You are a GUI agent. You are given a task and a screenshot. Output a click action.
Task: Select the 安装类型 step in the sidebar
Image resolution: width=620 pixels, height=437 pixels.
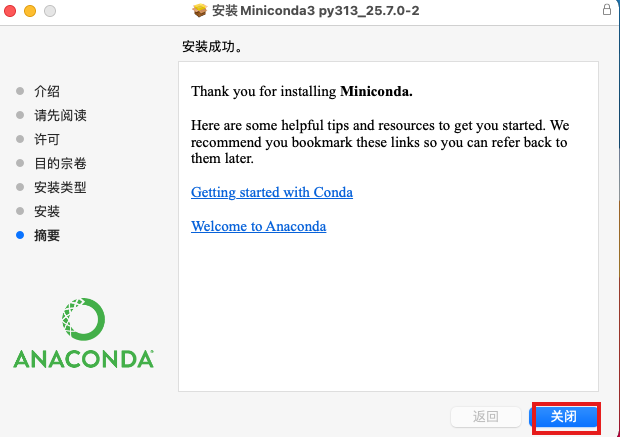60,187
